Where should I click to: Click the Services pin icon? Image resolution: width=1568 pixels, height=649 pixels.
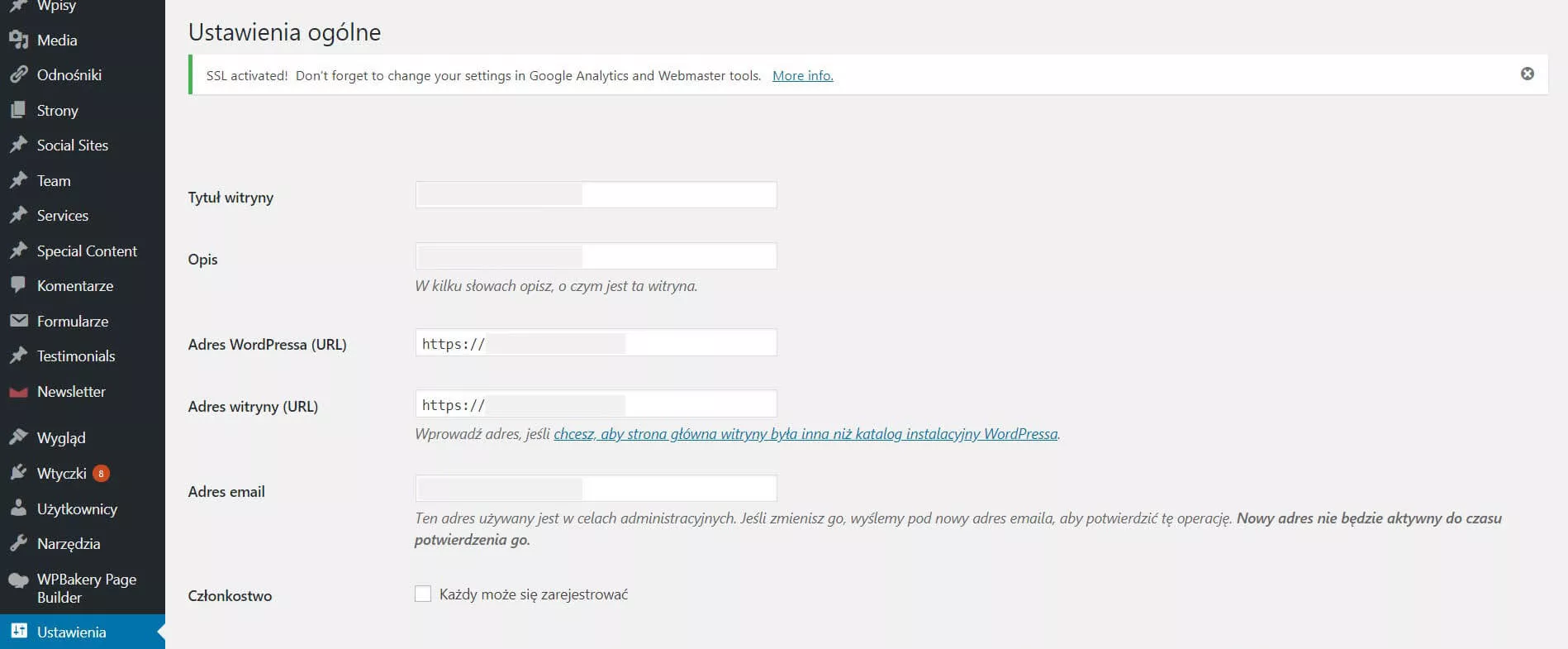18,215
